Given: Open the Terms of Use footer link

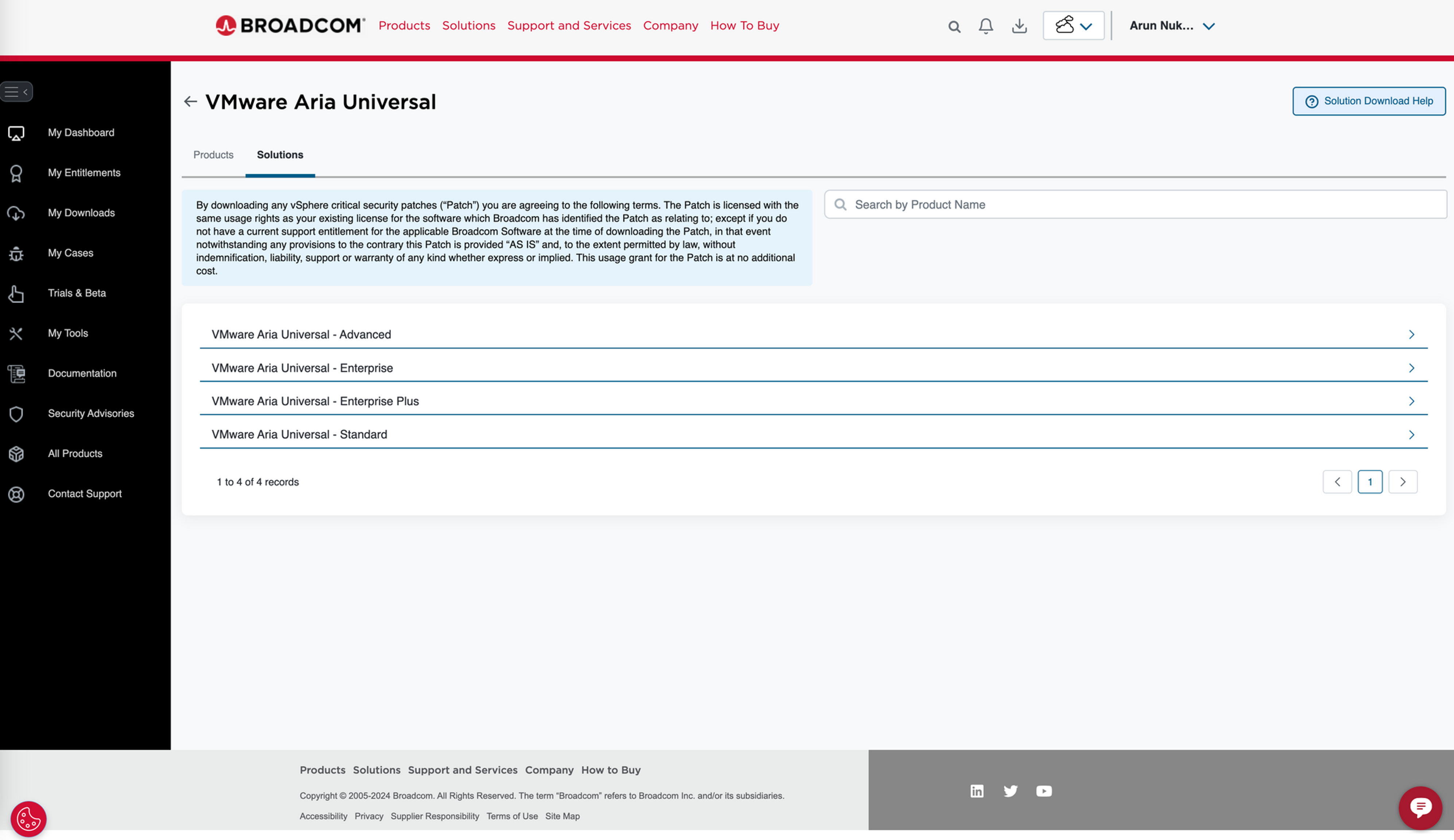Looking at the screenshot, I should (512, 816).
